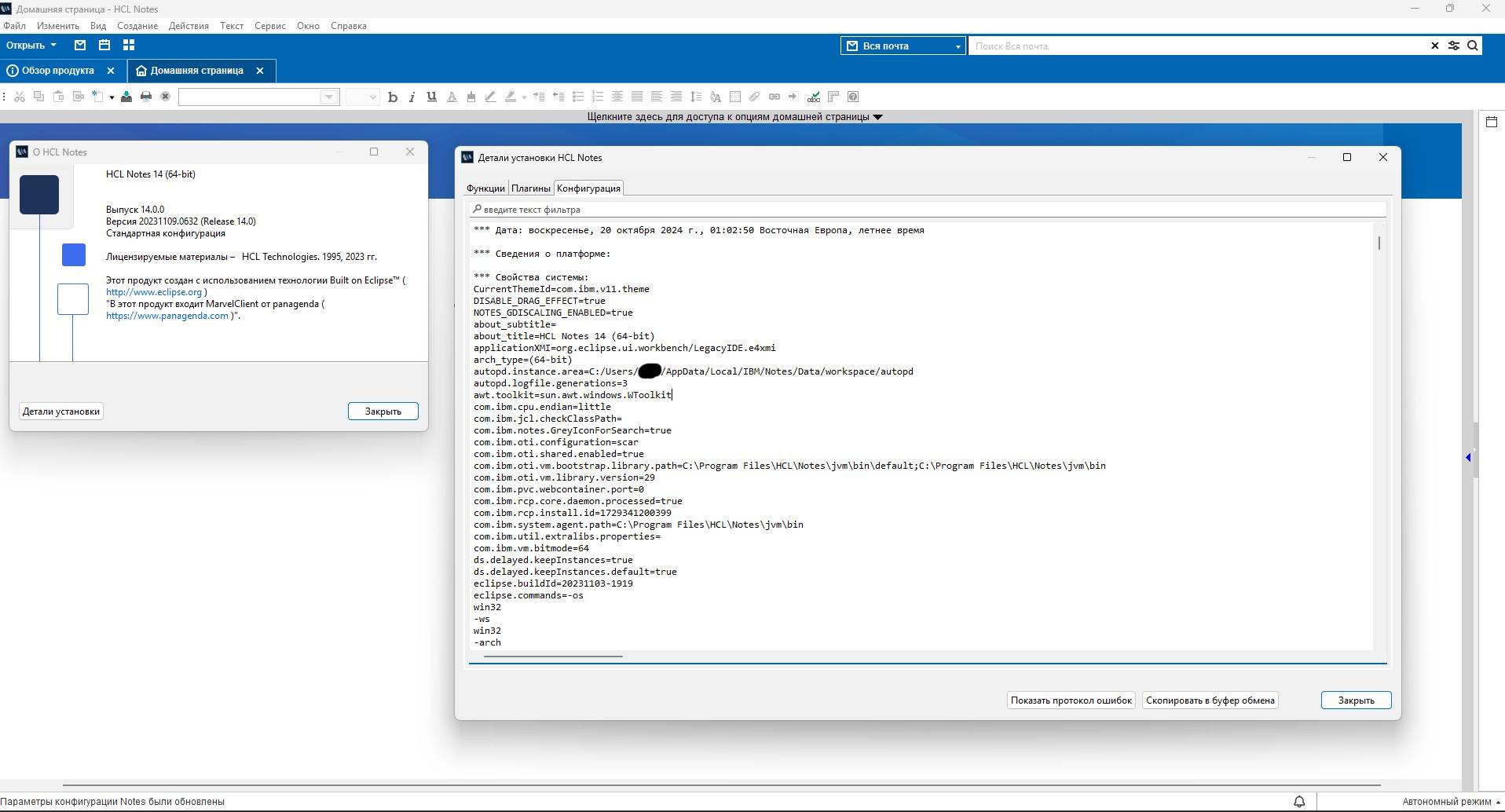
Task: Expand the Открыть dropdown
Action: coord(31,46)
